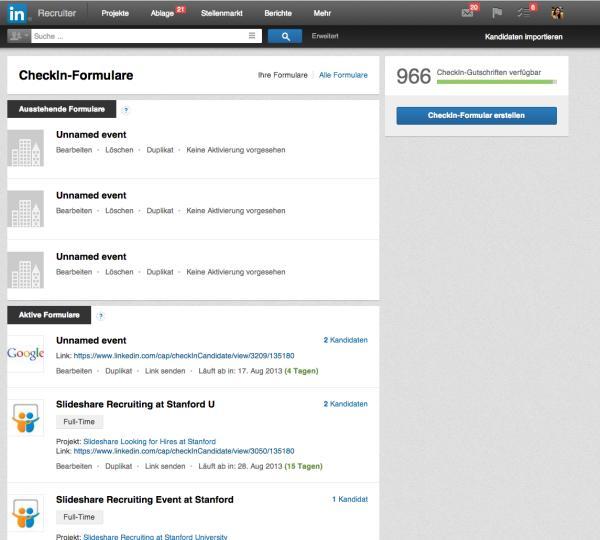Click help icon beside Ausstehende Formulare

(x=125, y=110)
